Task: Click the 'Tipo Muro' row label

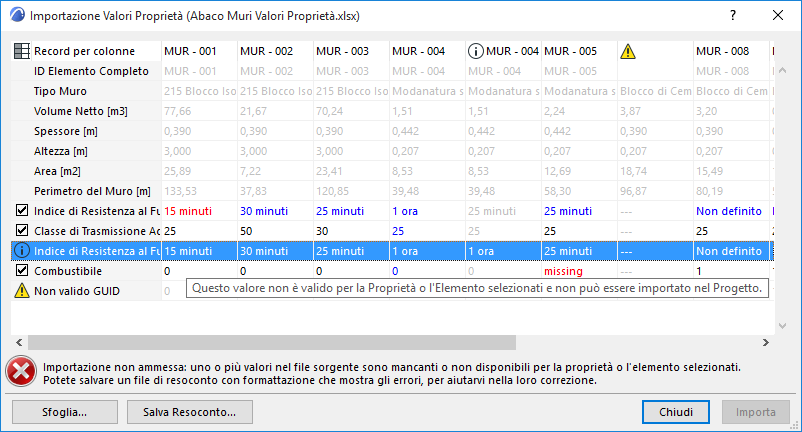Action: pos(60,91)
